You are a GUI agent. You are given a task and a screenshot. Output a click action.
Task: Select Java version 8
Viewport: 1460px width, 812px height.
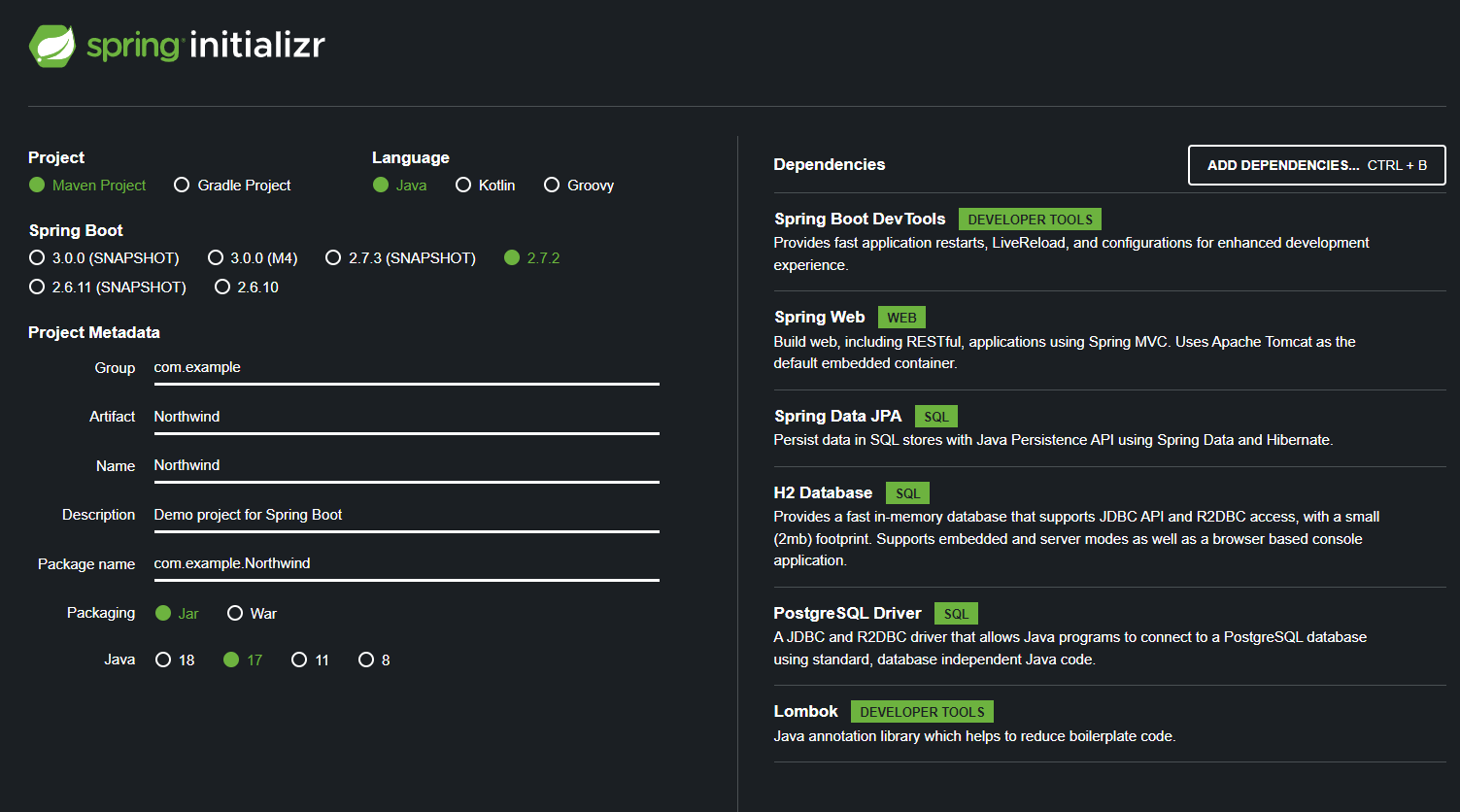pos(365,660)
